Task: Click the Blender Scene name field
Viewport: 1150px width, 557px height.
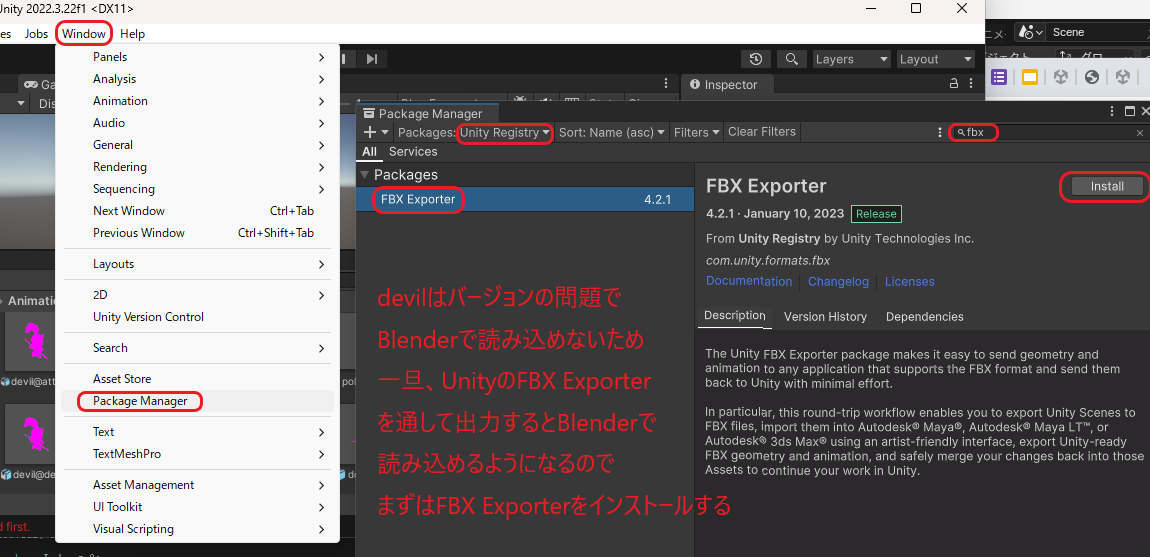Action: click(x=1097, y=32)
